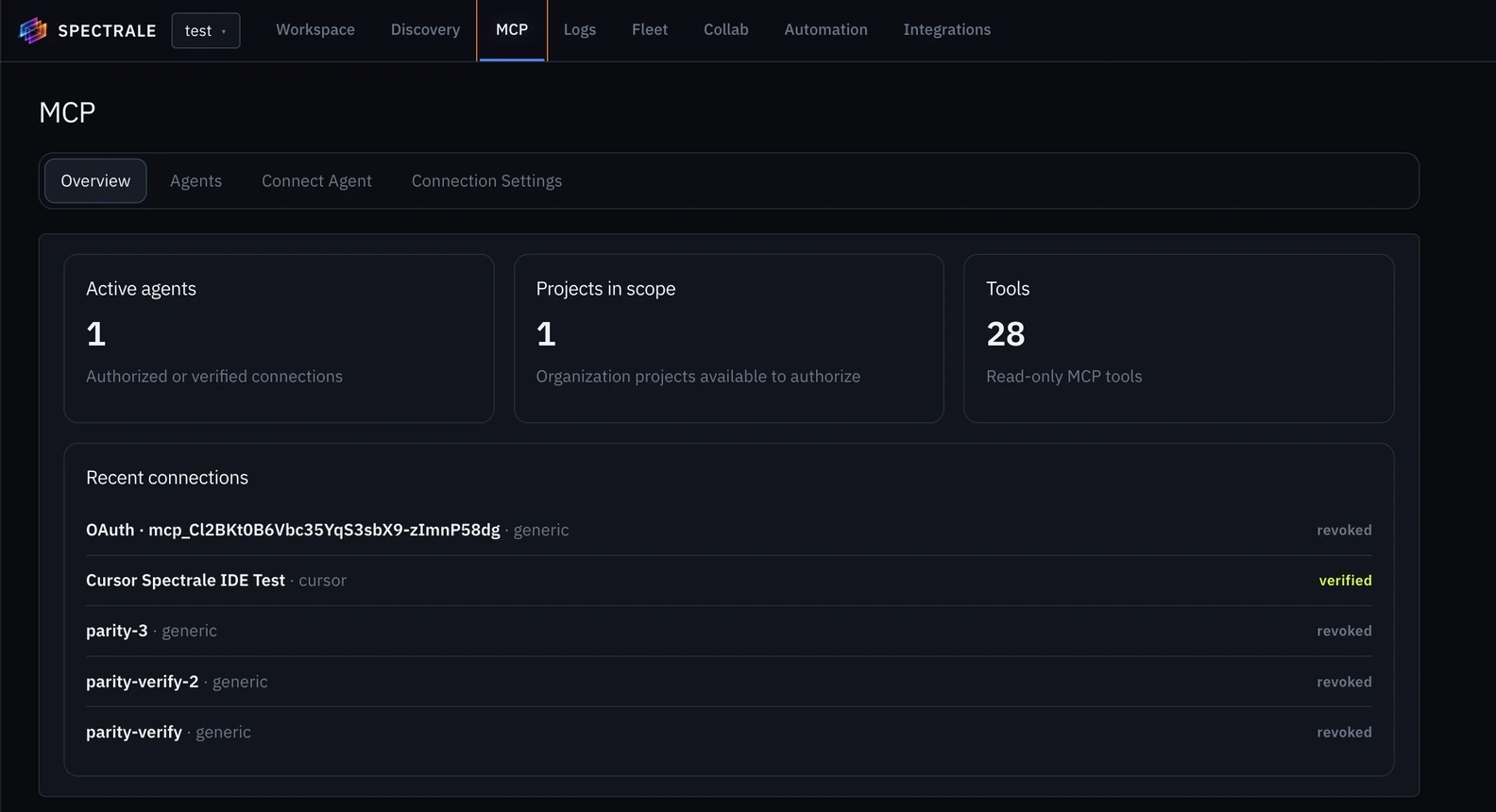Open Integrations in the top nav

pyautogui.click(x=947, y=29)
